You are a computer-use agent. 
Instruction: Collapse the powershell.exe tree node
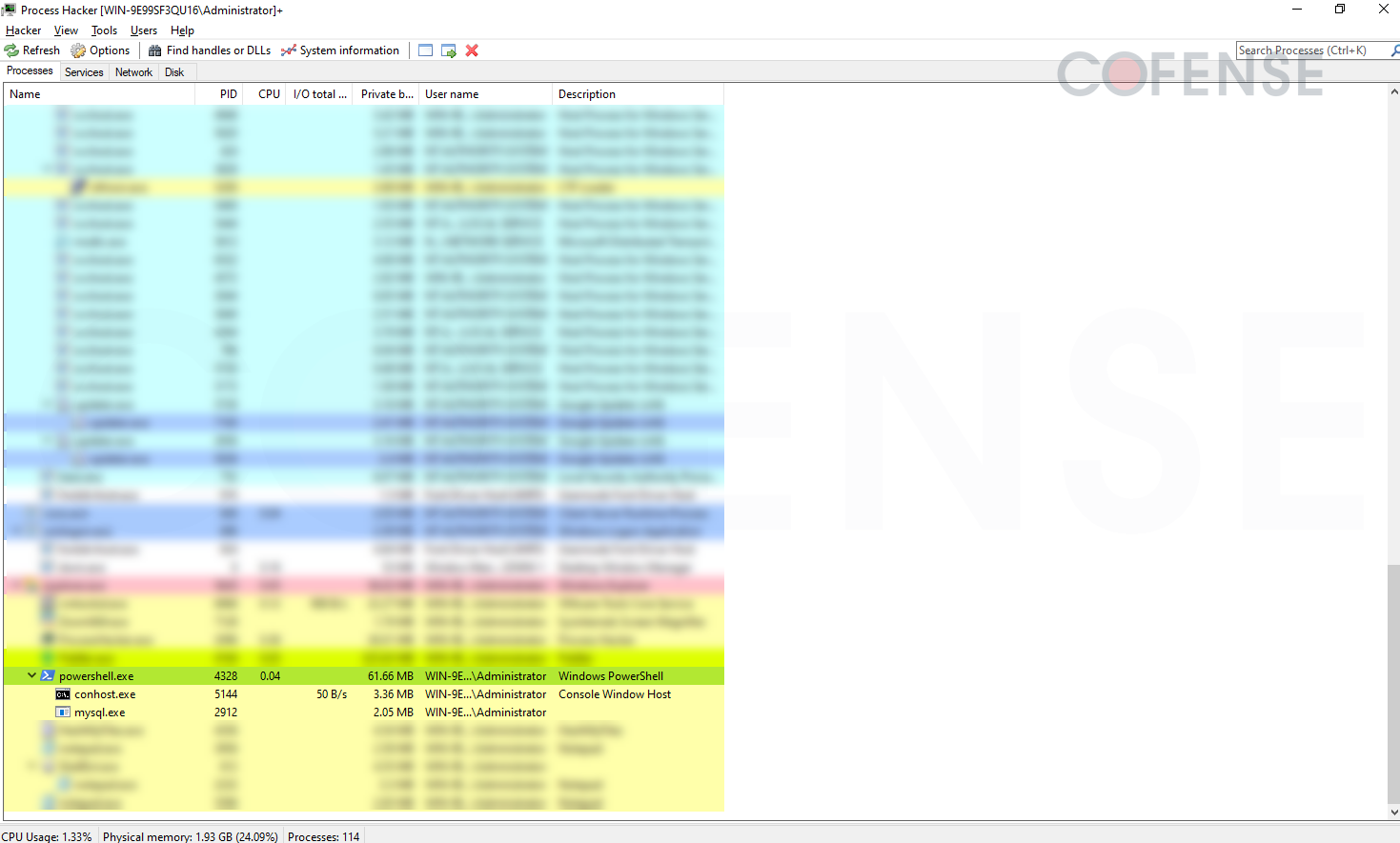tap(31, 675)
